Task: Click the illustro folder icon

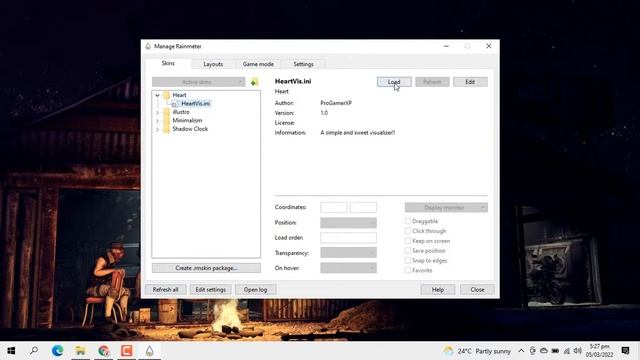Action: (x=166, y=112)
